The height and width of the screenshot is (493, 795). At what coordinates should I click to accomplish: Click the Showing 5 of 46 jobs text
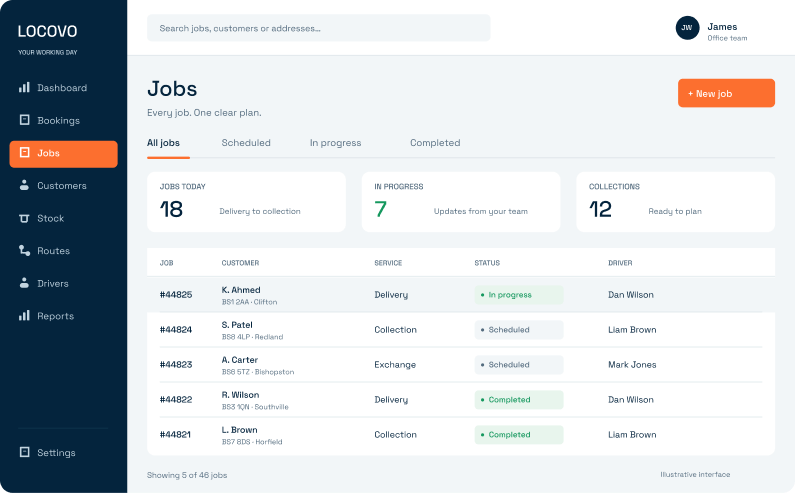[187, 475]
